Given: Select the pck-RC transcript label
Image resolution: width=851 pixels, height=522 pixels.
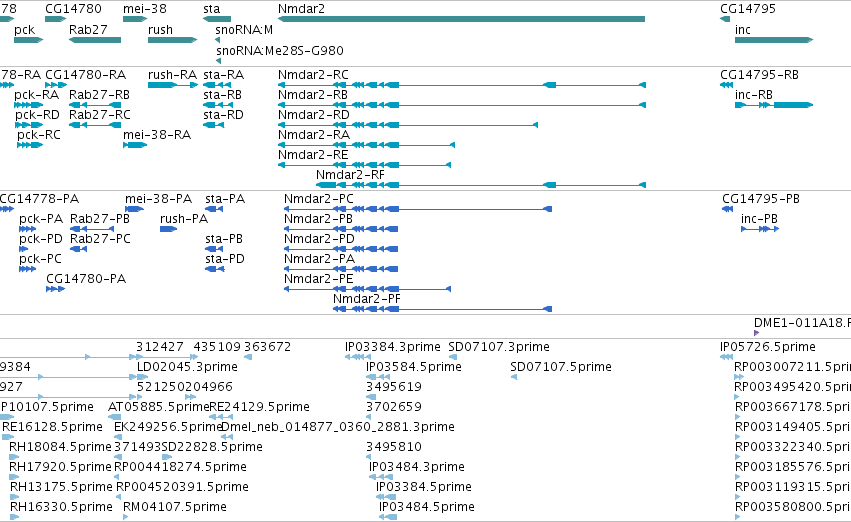Looking at the screenshot, I should pos(39,135).
